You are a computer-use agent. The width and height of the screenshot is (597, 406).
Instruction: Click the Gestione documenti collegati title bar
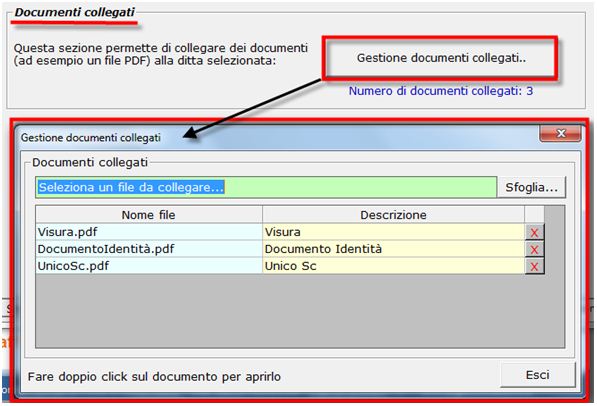278,137
